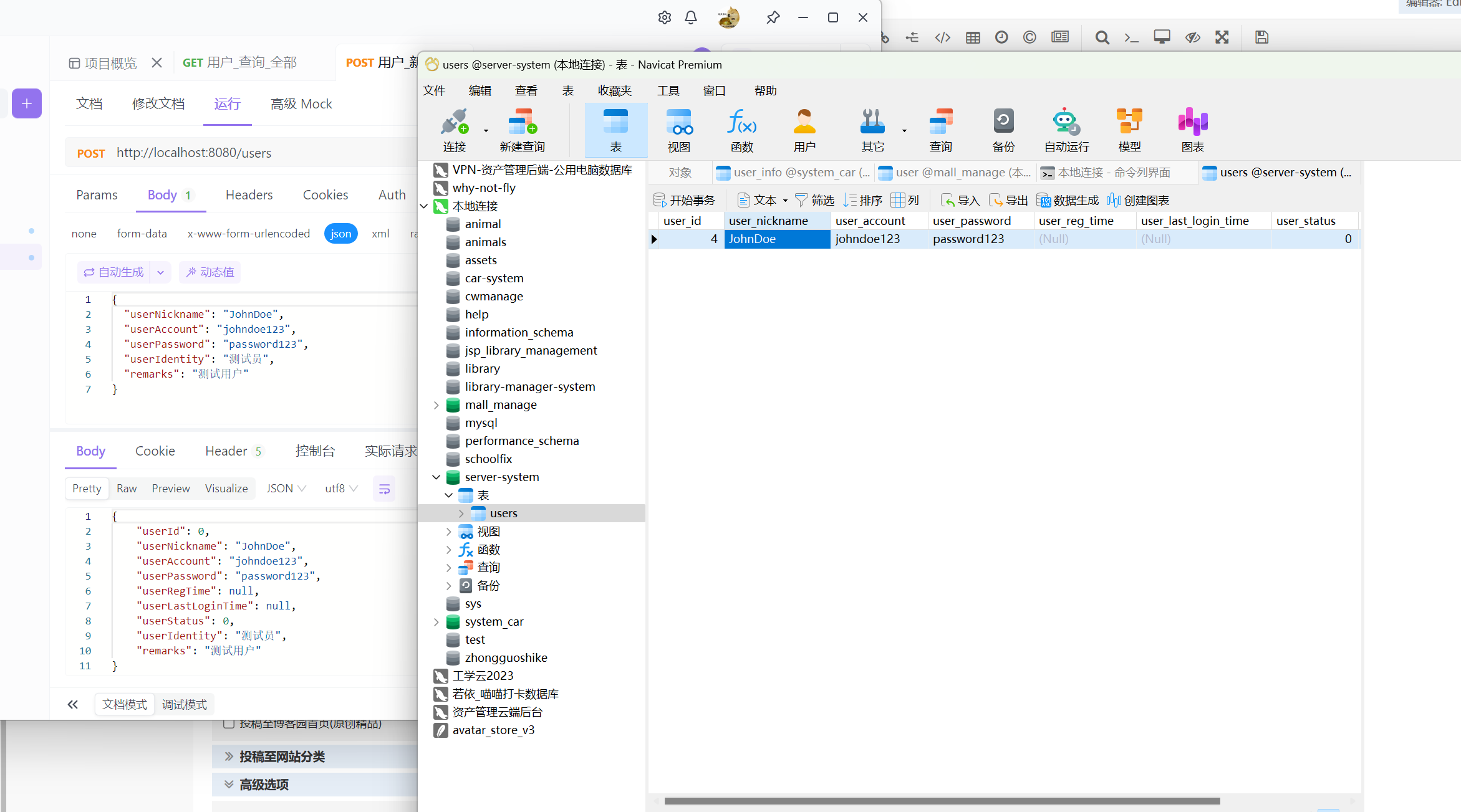The width and height of the screenshot is (1461, 812).
Task: Check 投稿至博客园首页 checkbox
Action: click(x=228, y=724)
